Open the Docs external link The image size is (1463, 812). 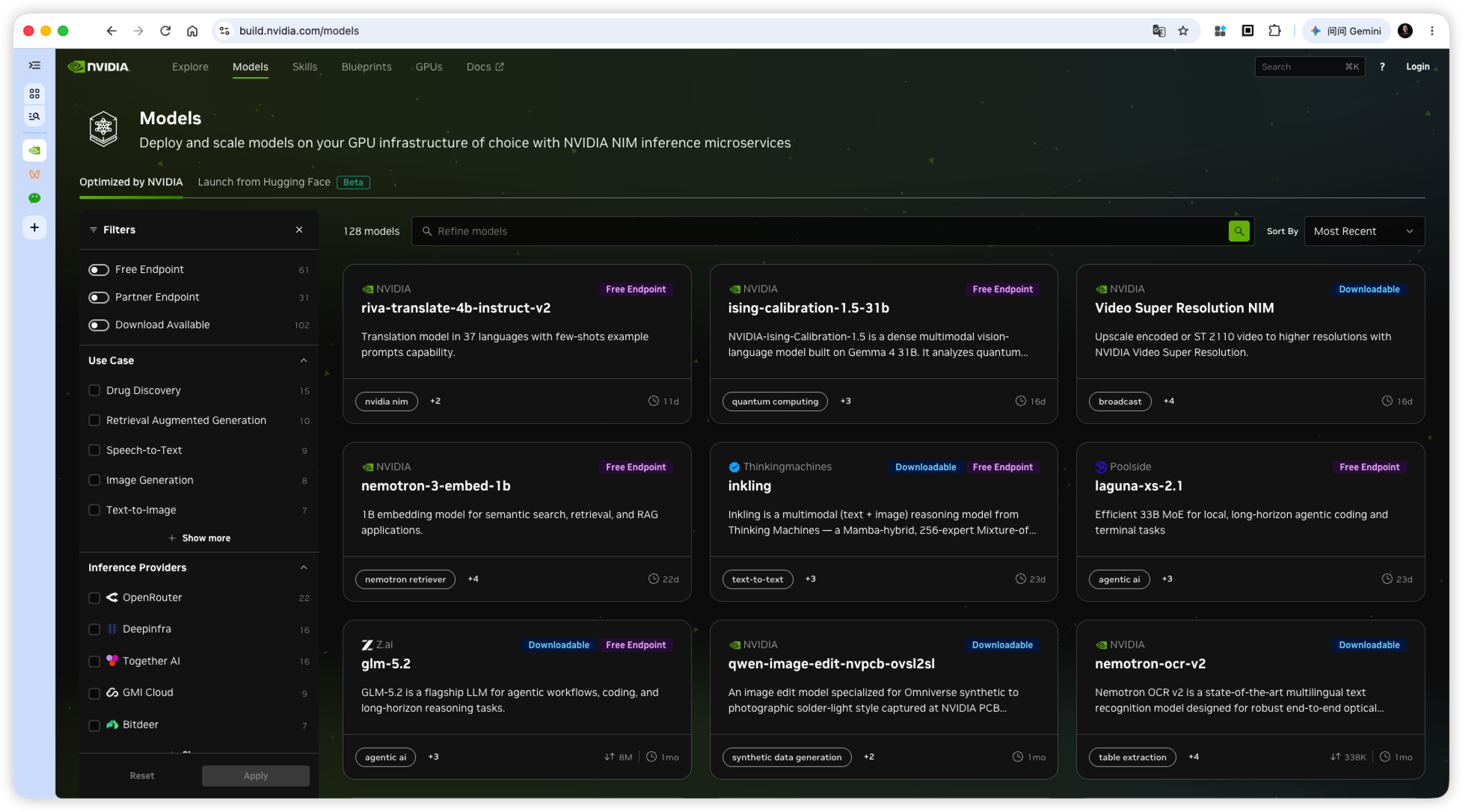click(485, 67)
